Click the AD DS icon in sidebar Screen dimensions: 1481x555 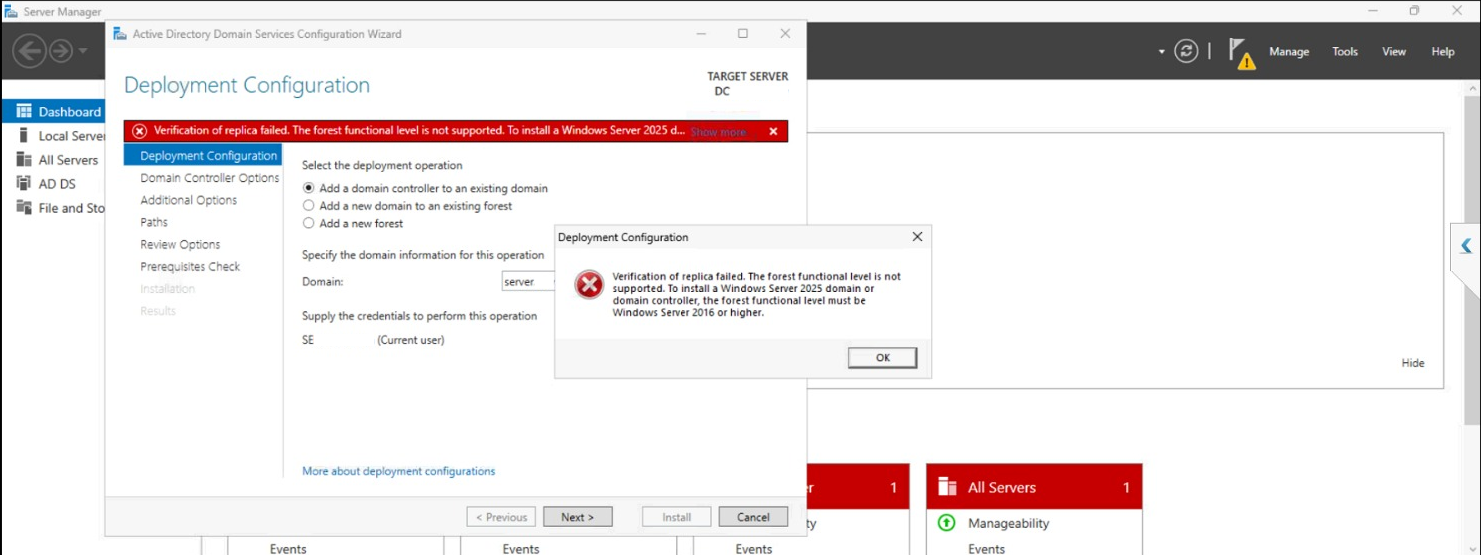coord(24,183)
